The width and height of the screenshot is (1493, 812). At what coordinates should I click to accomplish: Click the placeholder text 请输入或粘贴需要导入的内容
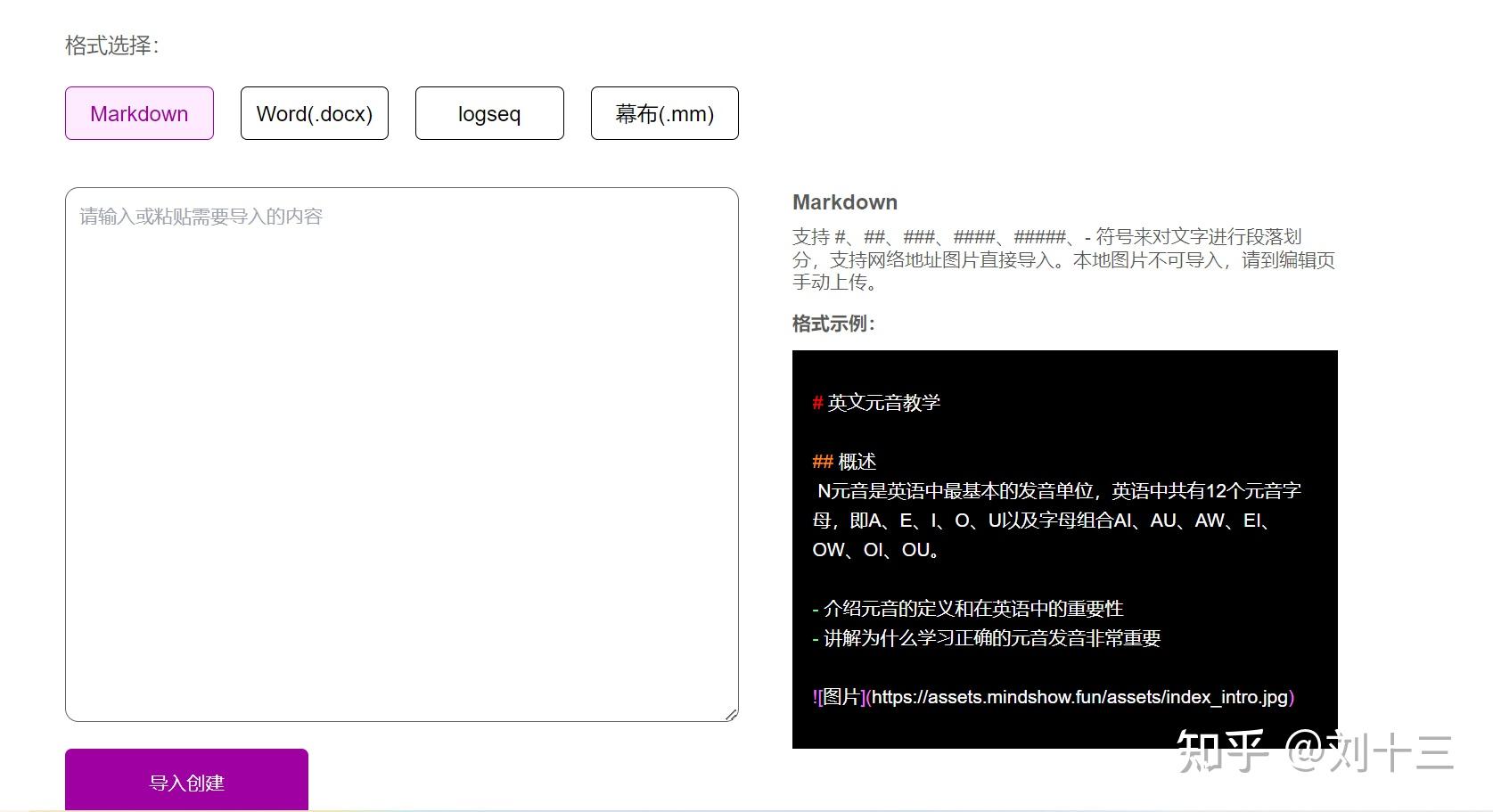click(x=201, y=216)
